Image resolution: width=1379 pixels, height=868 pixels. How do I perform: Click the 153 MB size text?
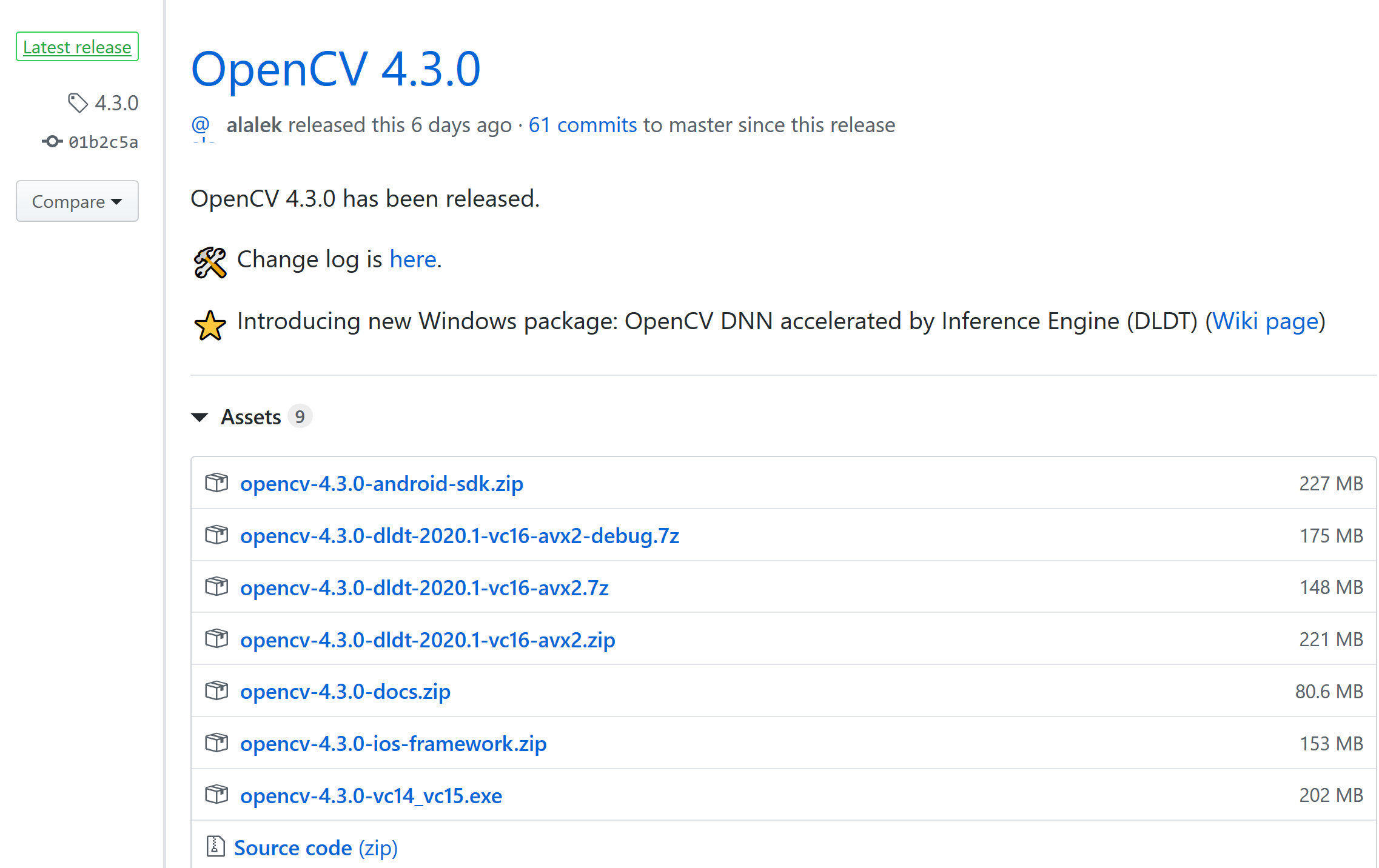1331,744
